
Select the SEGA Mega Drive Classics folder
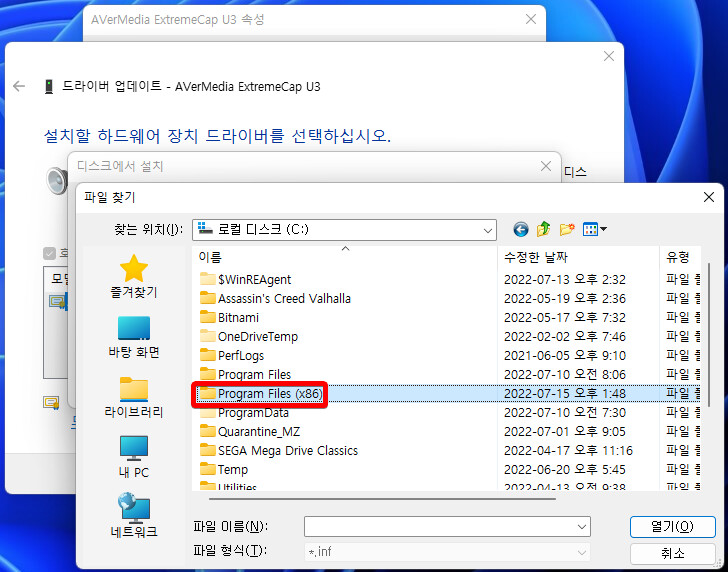tap(287, 451)
